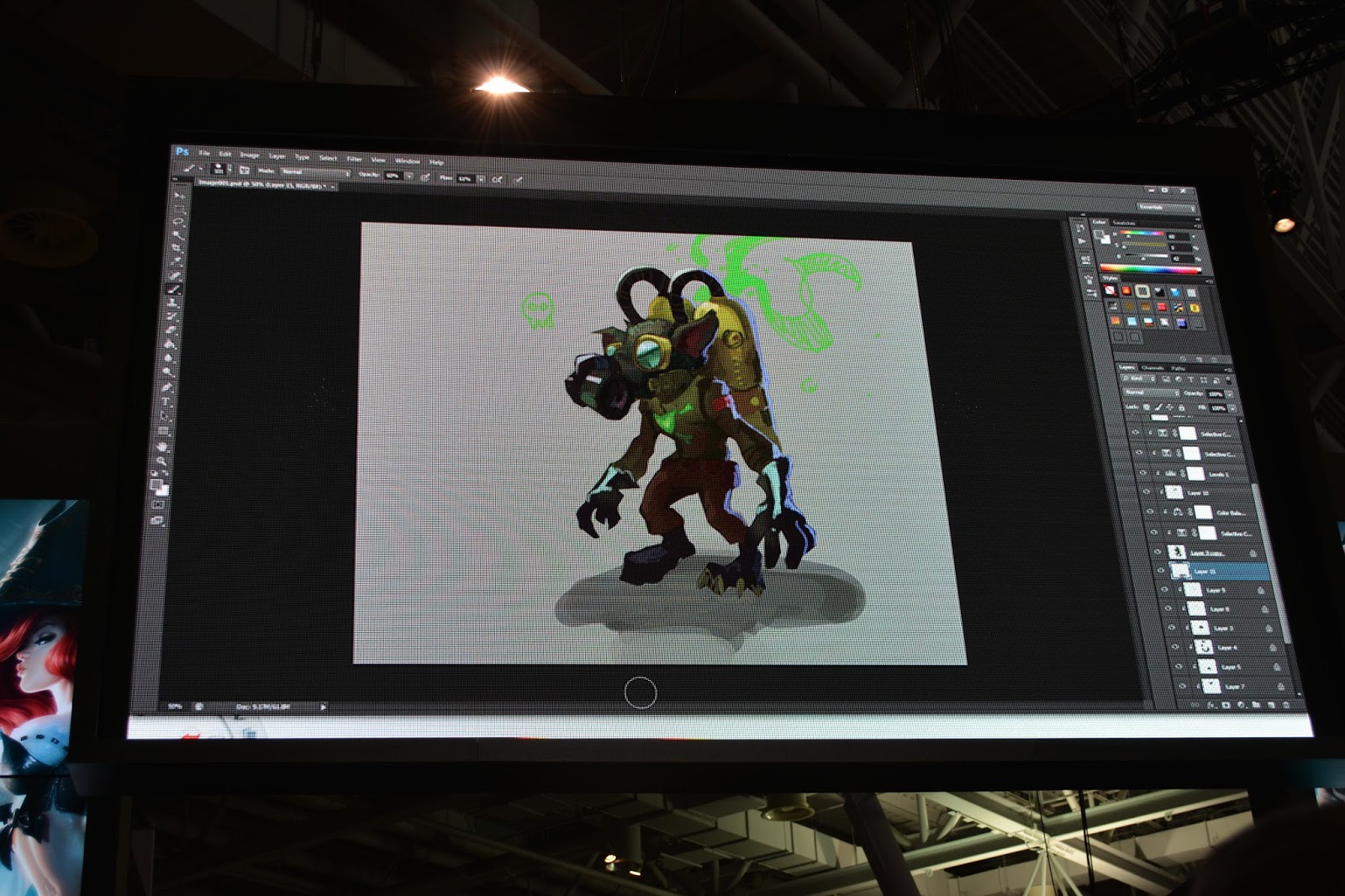Click the zoom percentage field in status bar
Screen dimensions: 1345x896
click(x=175, y=706)
